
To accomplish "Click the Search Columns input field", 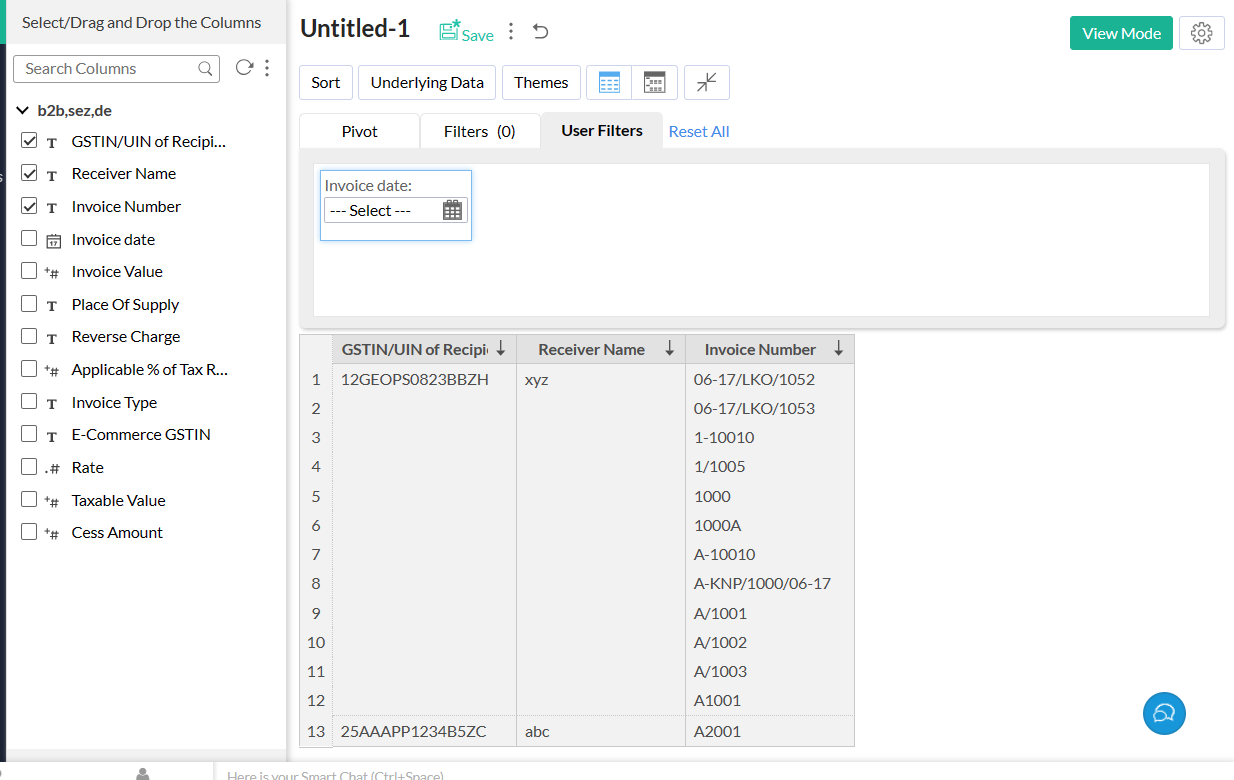I will pos(110,69).
